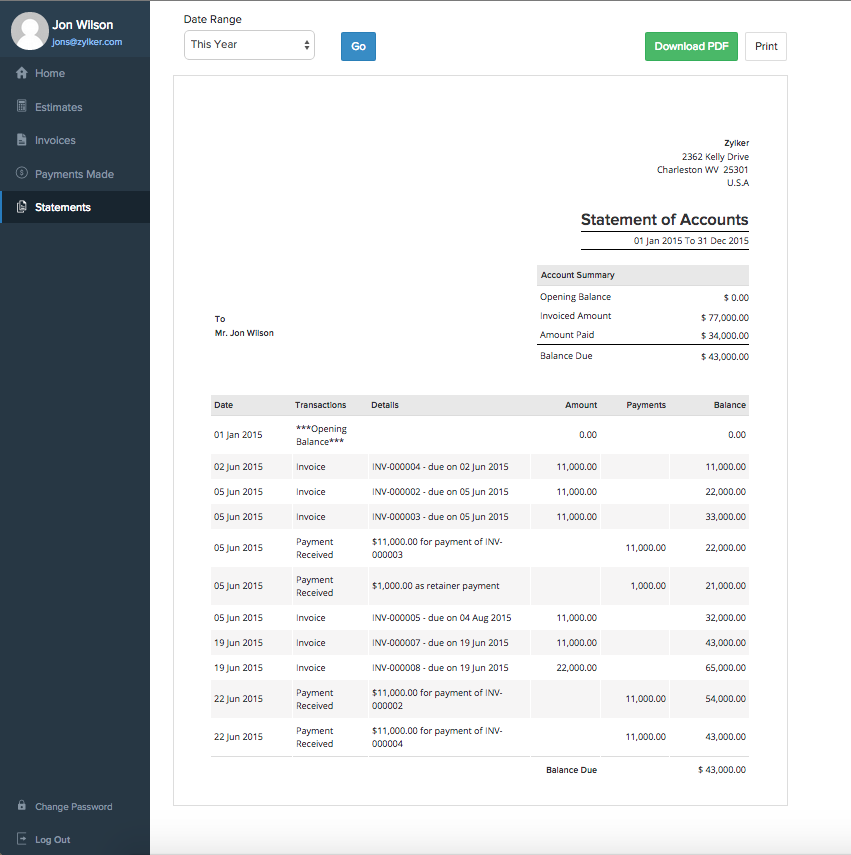851x855 pixels.
Task: Click the Jon Wilson user name
Action: (83, 25)
